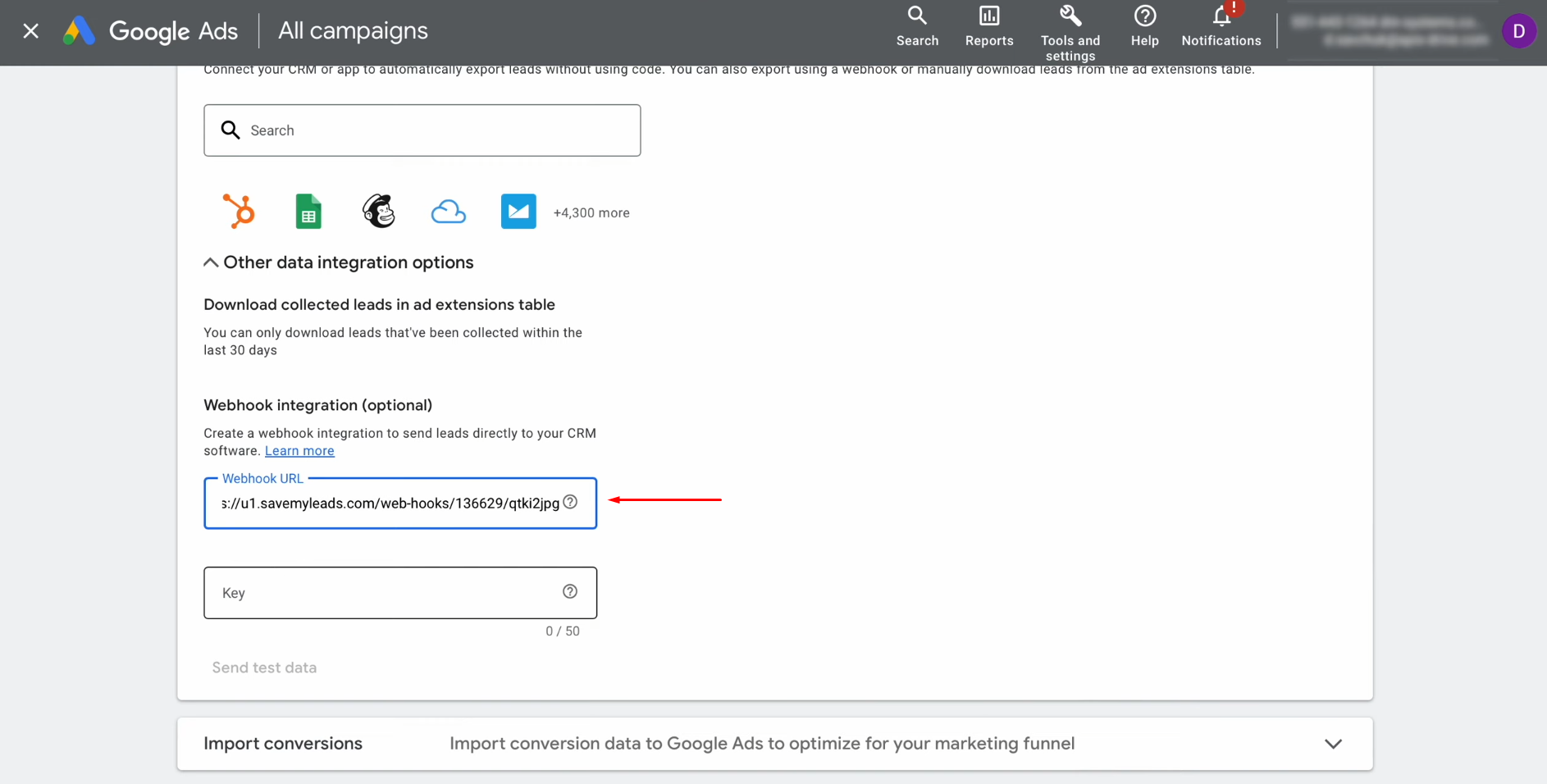This screenshot has width=1547, height=784.
Task: Click Download collected leads heading
Action: point(379,305)
